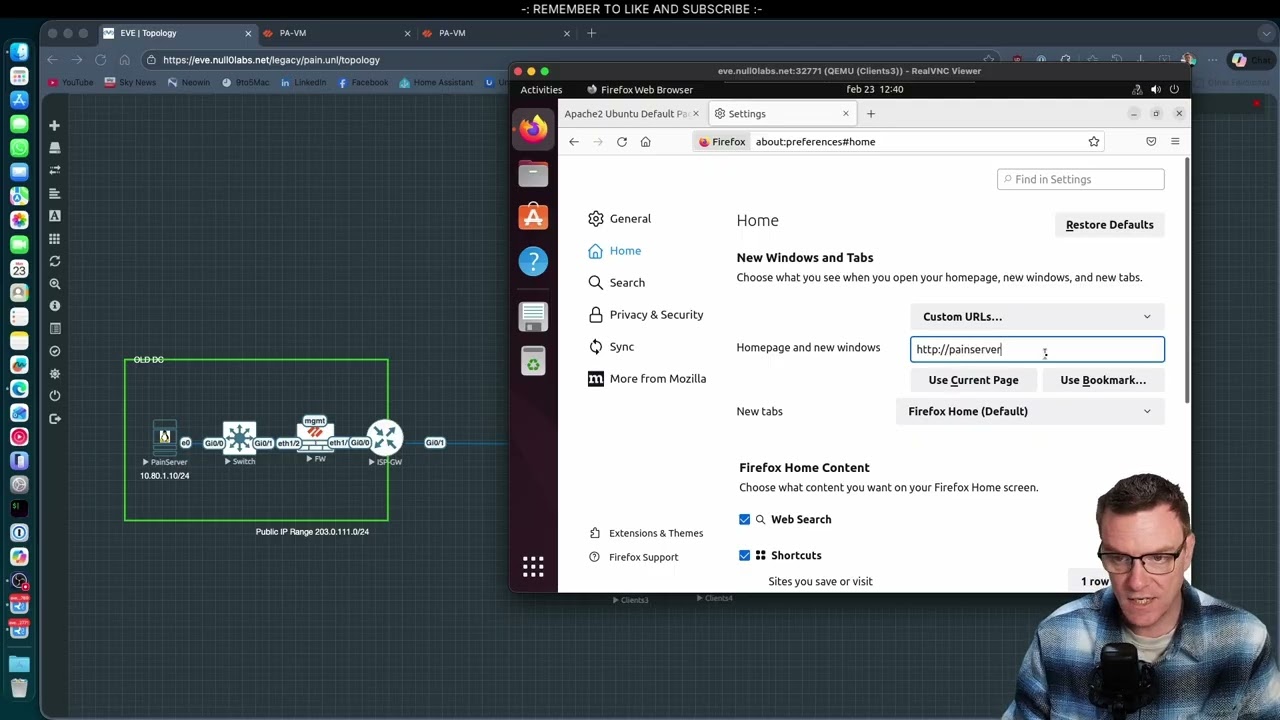1280x720 pixels.
Task: Open Search settings category
Action: [617, 283]
